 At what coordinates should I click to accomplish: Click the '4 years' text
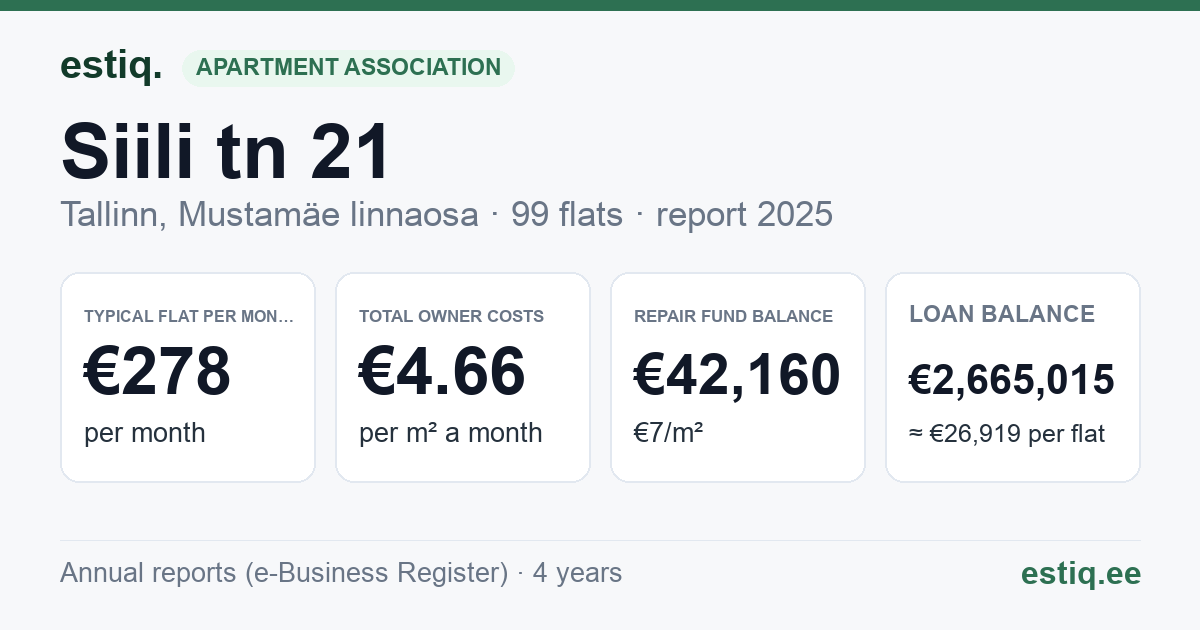[577, 573]
